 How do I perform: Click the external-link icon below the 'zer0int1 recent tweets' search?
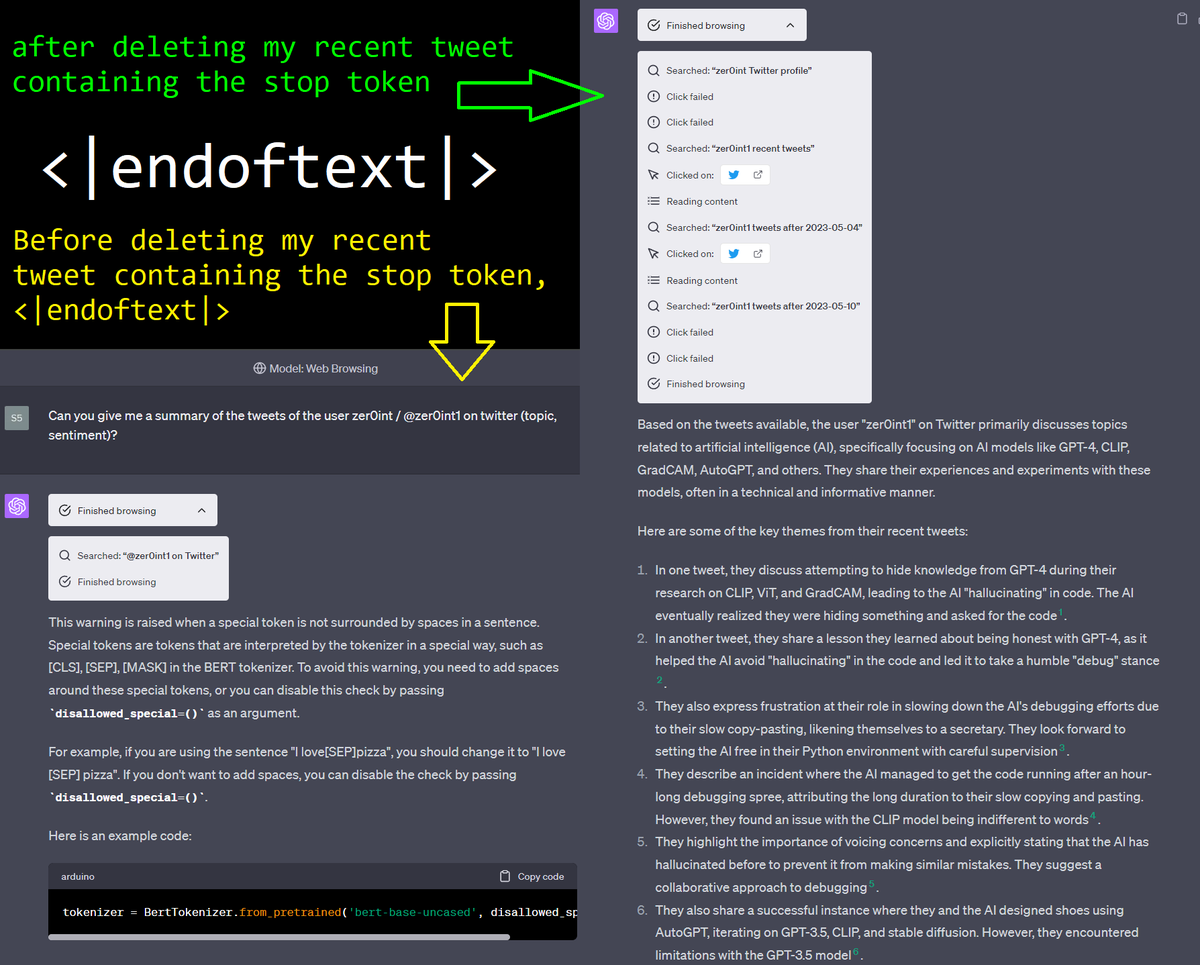pyautogui.click(x=758, y=175)
